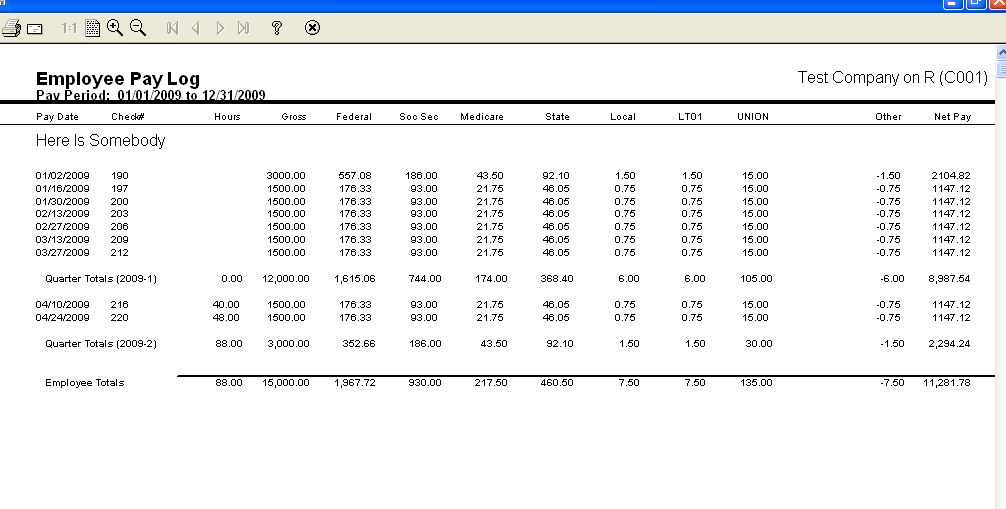Click the Check# column header
Image resolution: width=1006 pixels, height=509 pixels.
click(x=128, y=117)
